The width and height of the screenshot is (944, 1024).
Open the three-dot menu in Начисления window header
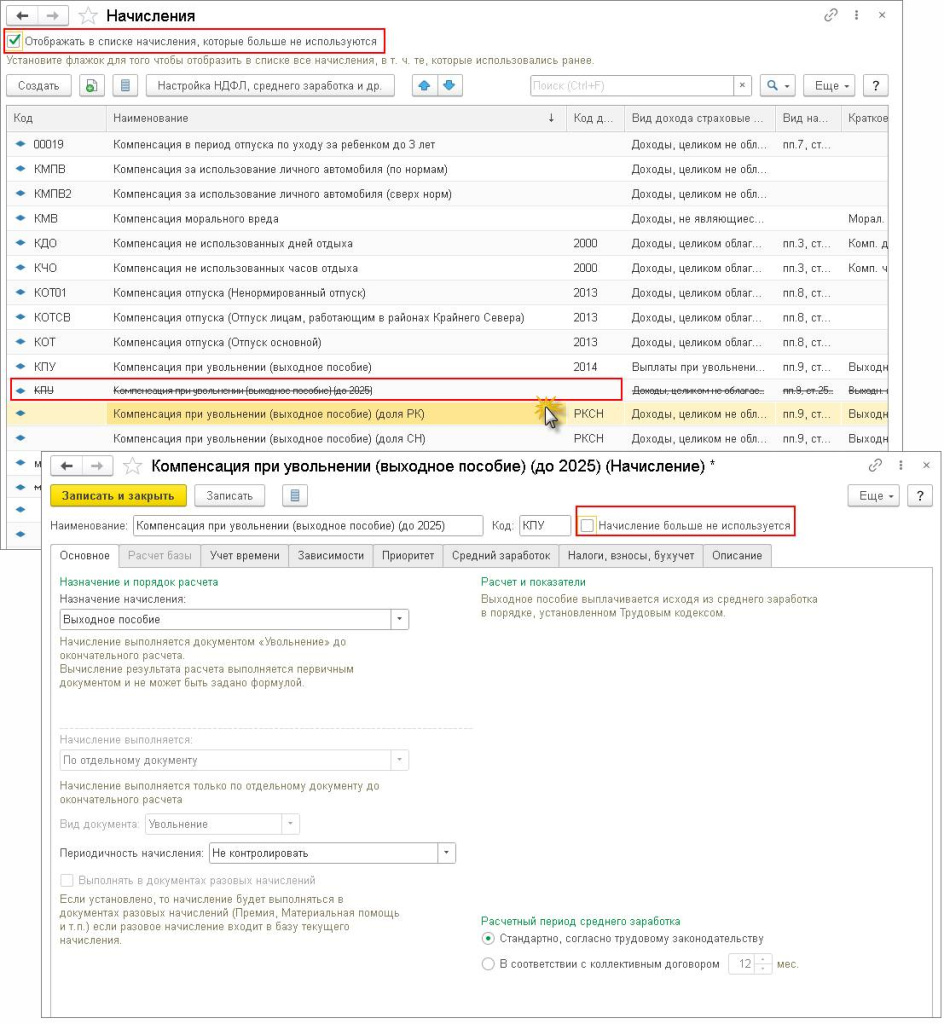857,15
